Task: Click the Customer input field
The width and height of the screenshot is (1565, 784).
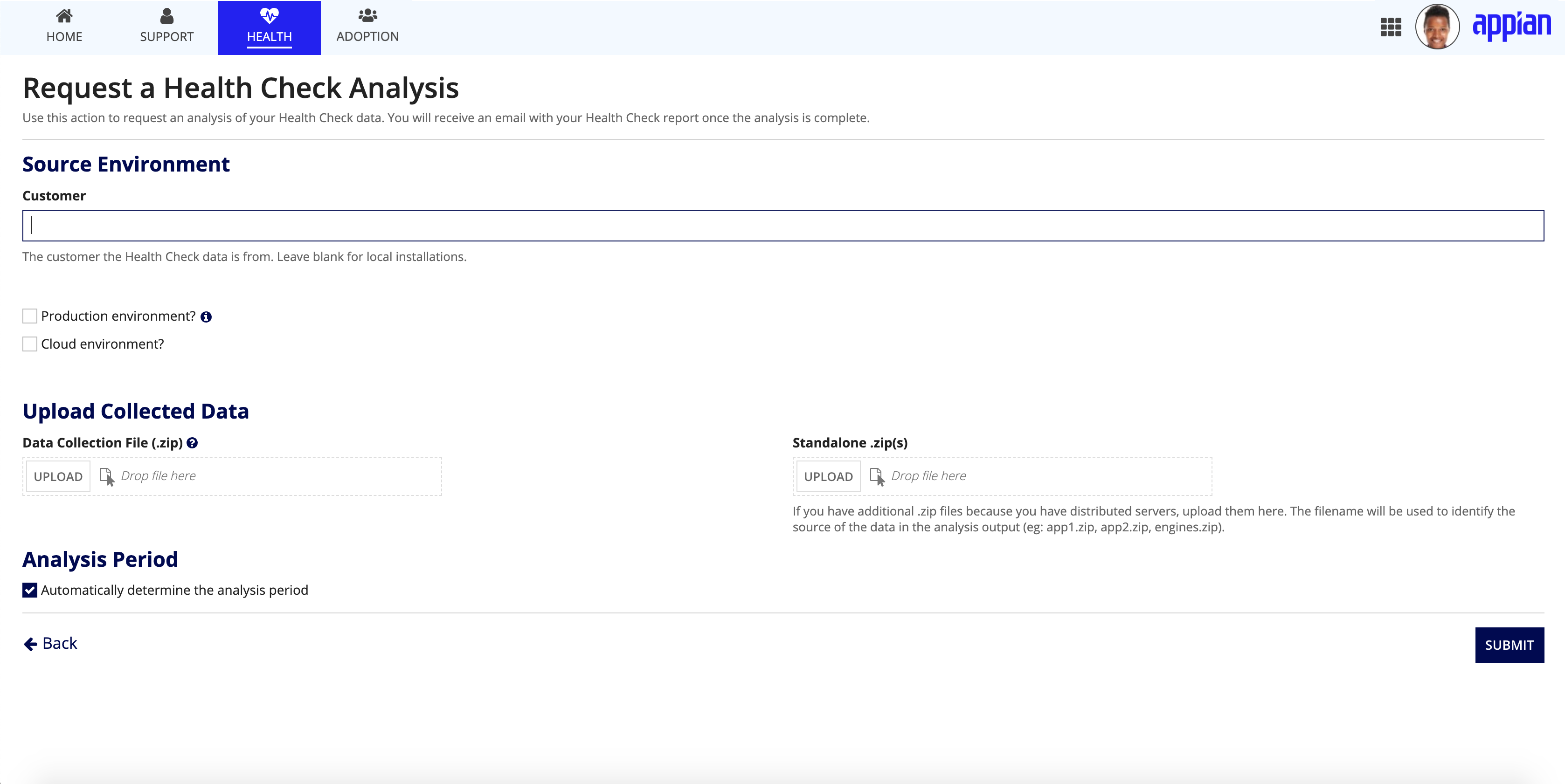Action: coord(783,224)
